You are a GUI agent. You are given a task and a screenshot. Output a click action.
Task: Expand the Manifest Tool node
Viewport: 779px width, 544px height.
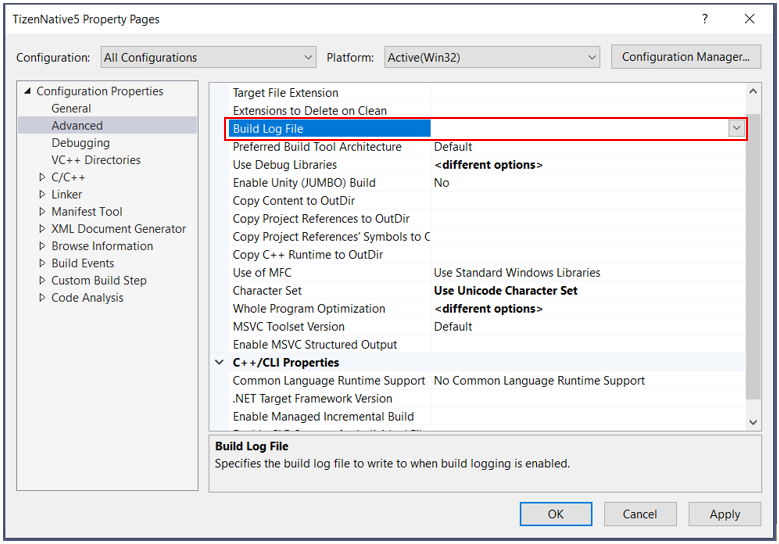point(42,212)
